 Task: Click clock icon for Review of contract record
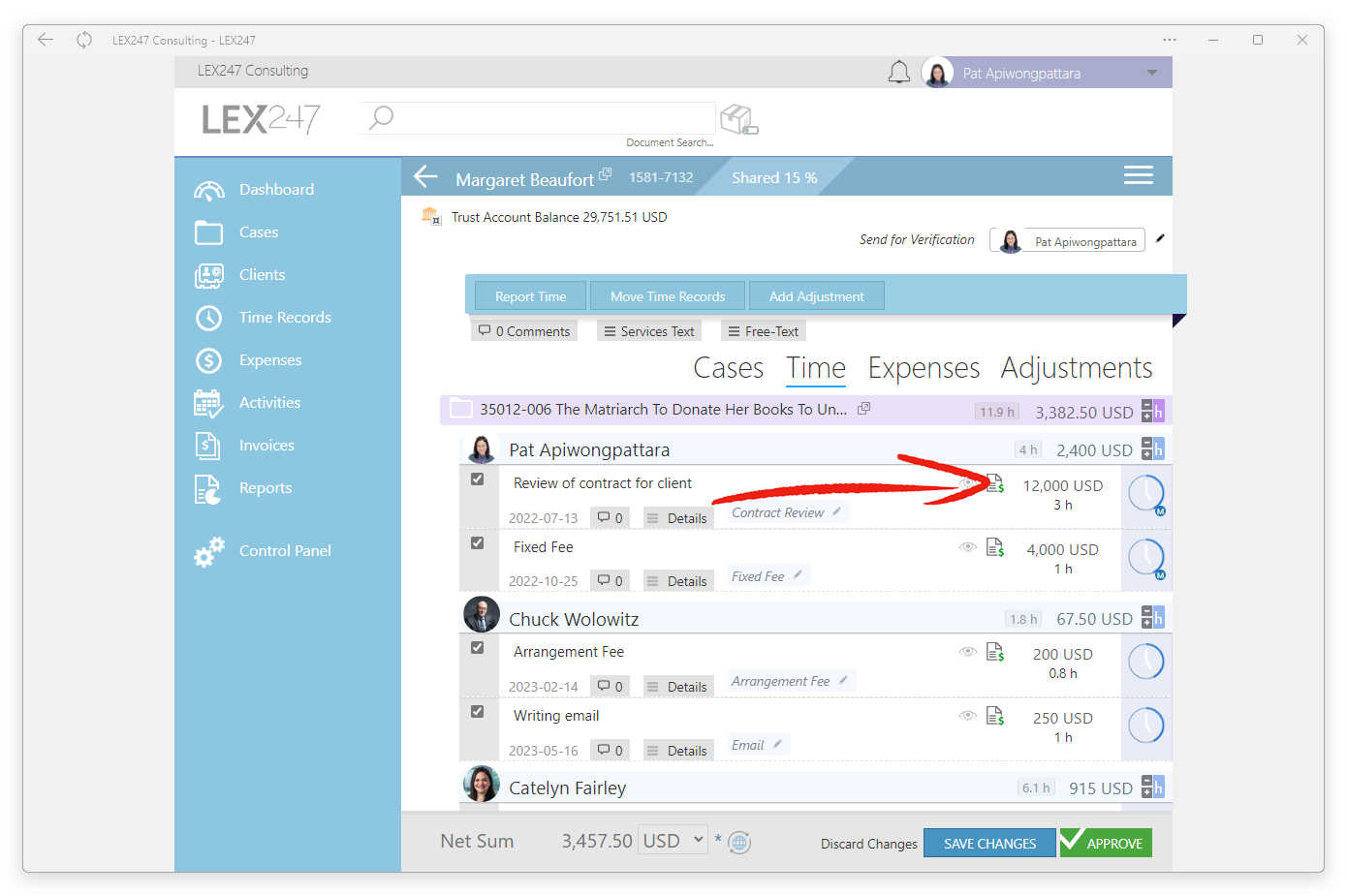coord(1146,494)
